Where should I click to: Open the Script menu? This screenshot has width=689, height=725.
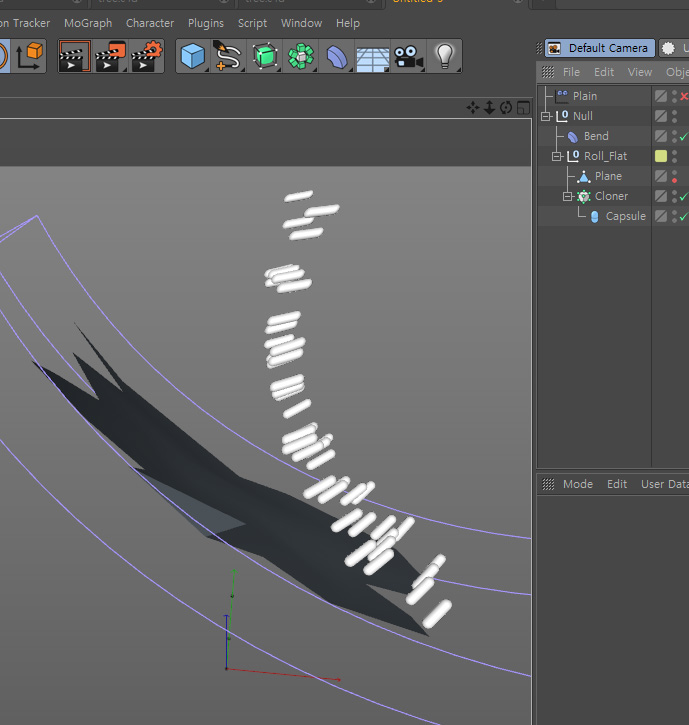click(x=252, y=23)
